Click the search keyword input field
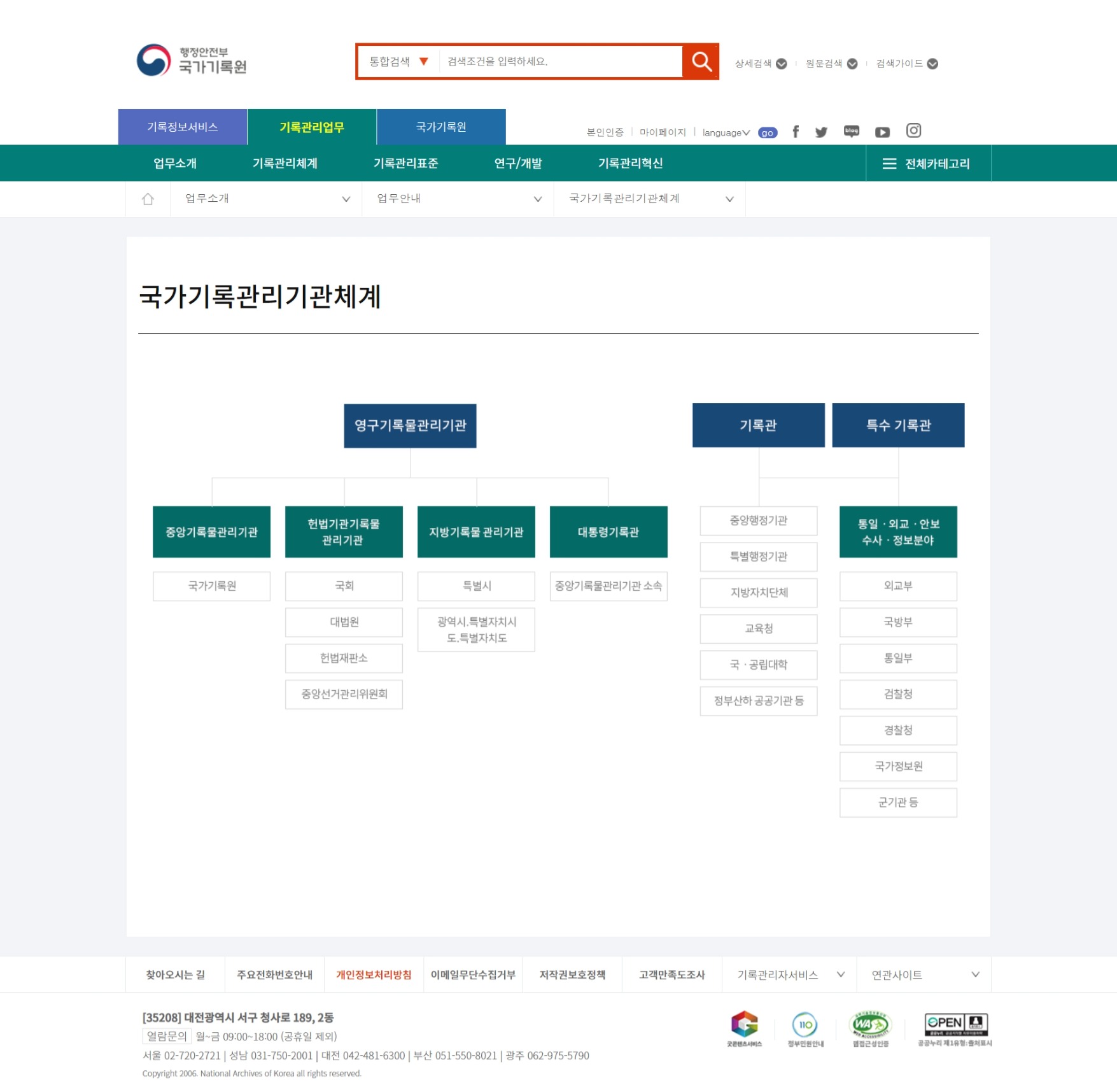The width and height of the screenshot is (1117, 1092). (x=560, y=62)
